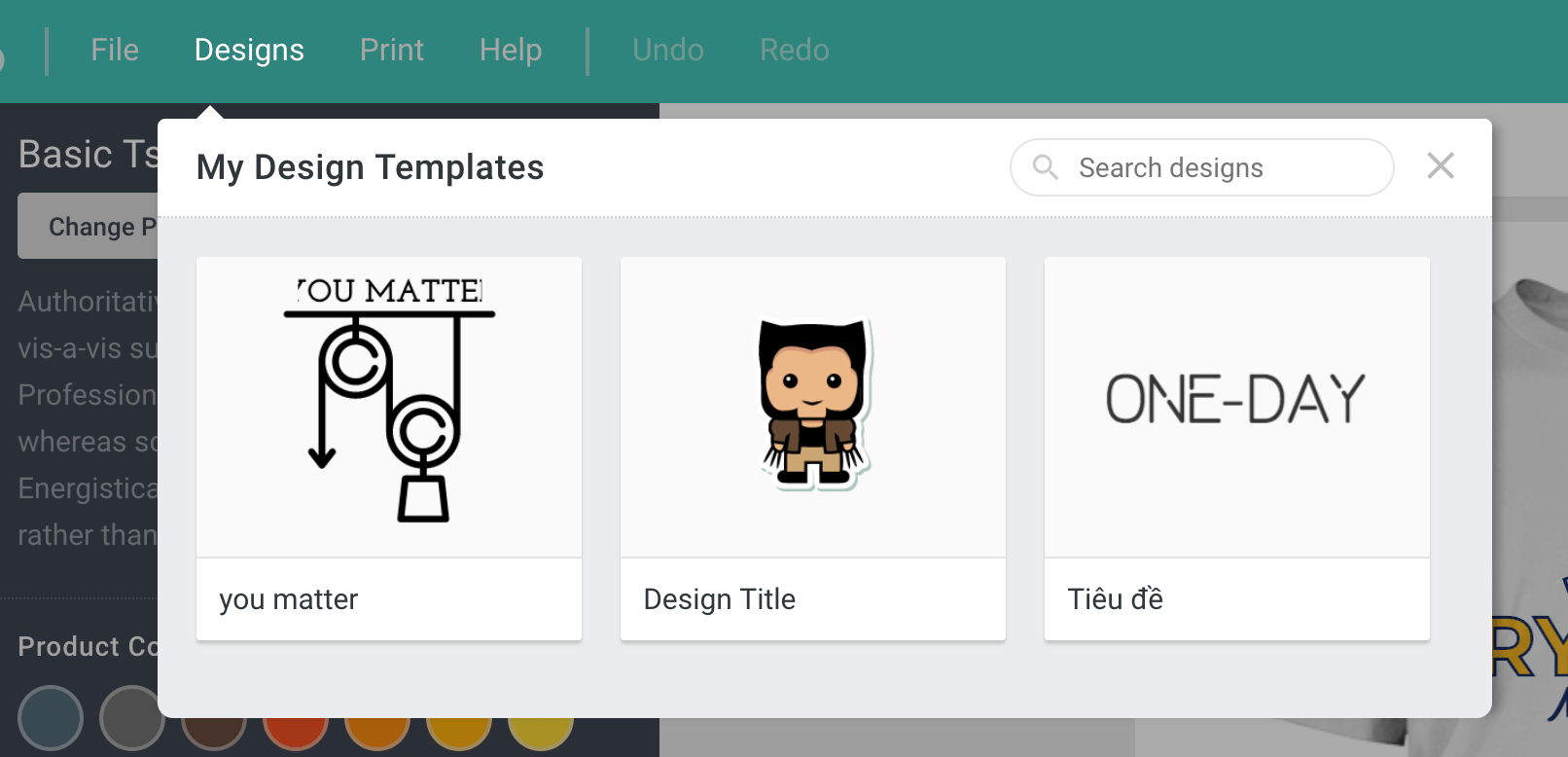Click the 'Design Title' template label
Viewport: 1568px width, 757px height.
720,599
